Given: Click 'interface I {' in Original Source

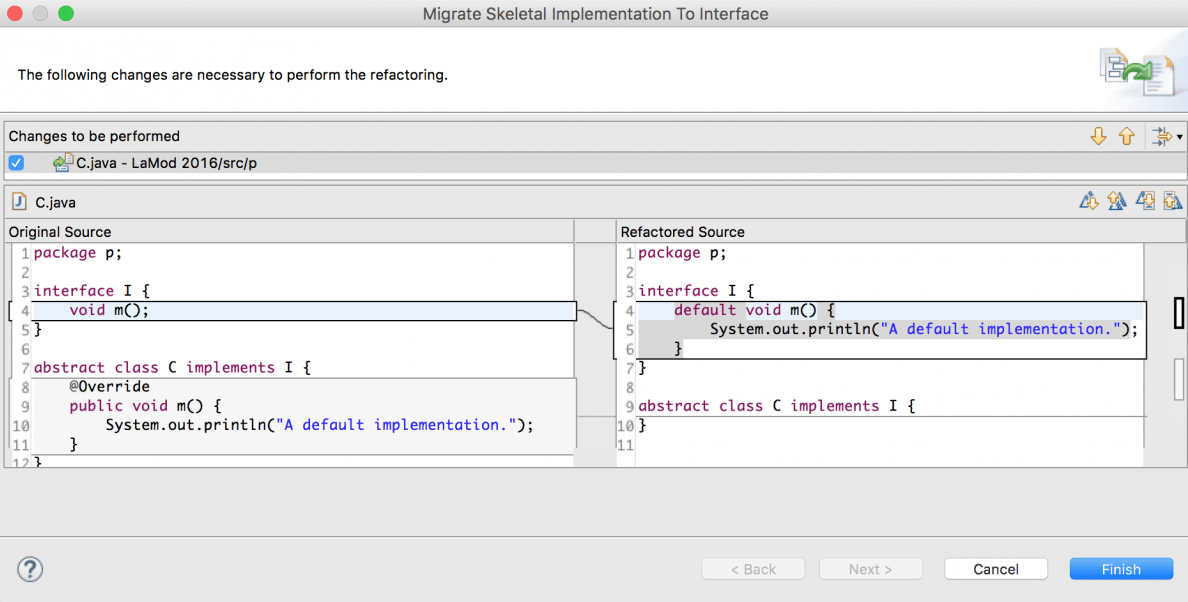Looking at the screenshot, I should point(91,291).
